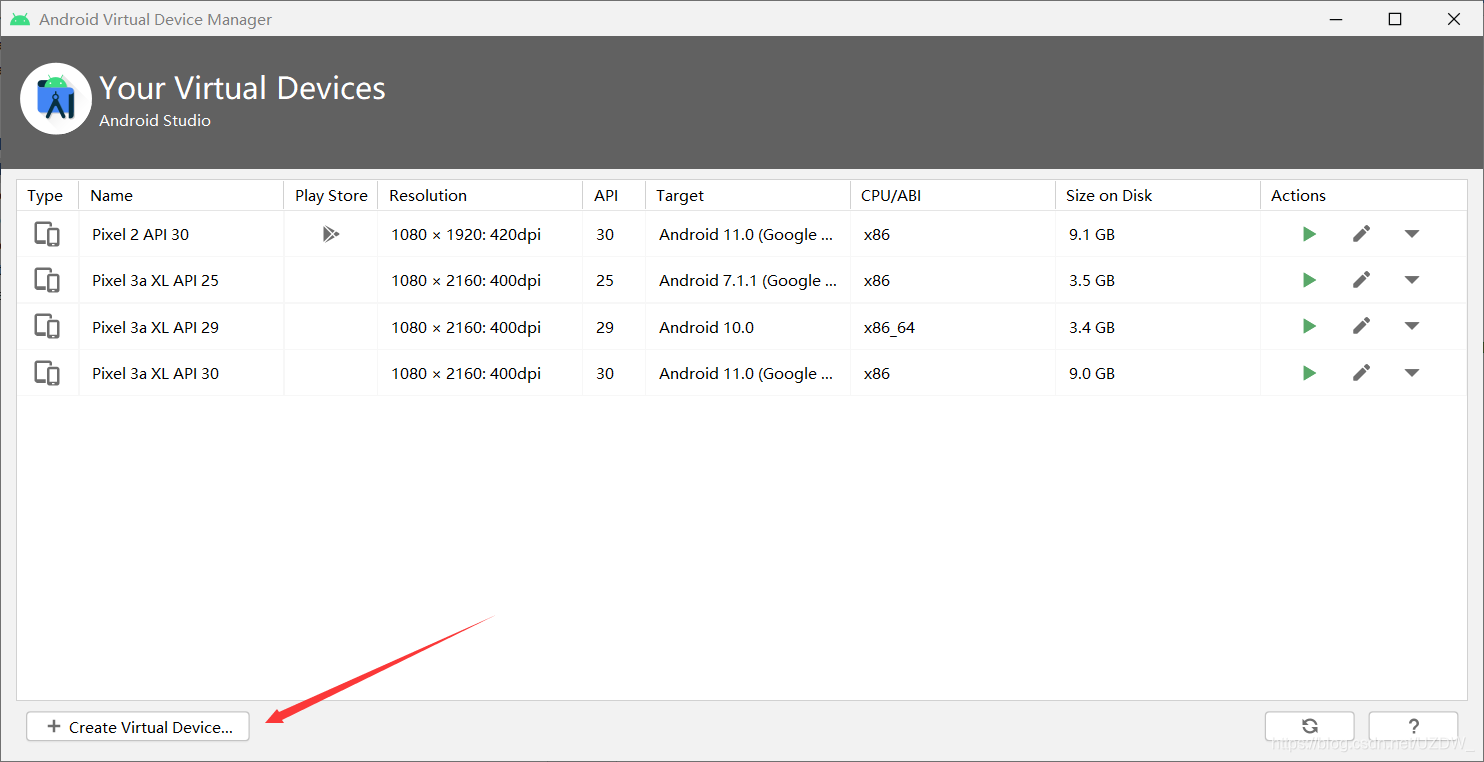Refresh the virtual device list

[x=1310, y=726]
